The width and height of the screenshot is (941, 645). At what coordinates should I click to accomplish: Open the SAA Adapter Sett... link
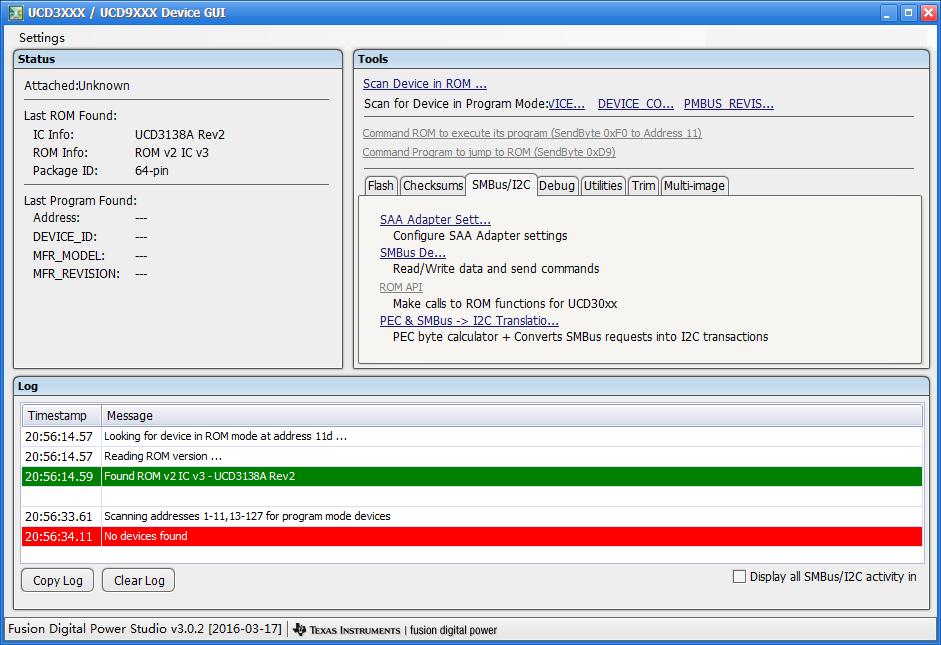(435, 220)
